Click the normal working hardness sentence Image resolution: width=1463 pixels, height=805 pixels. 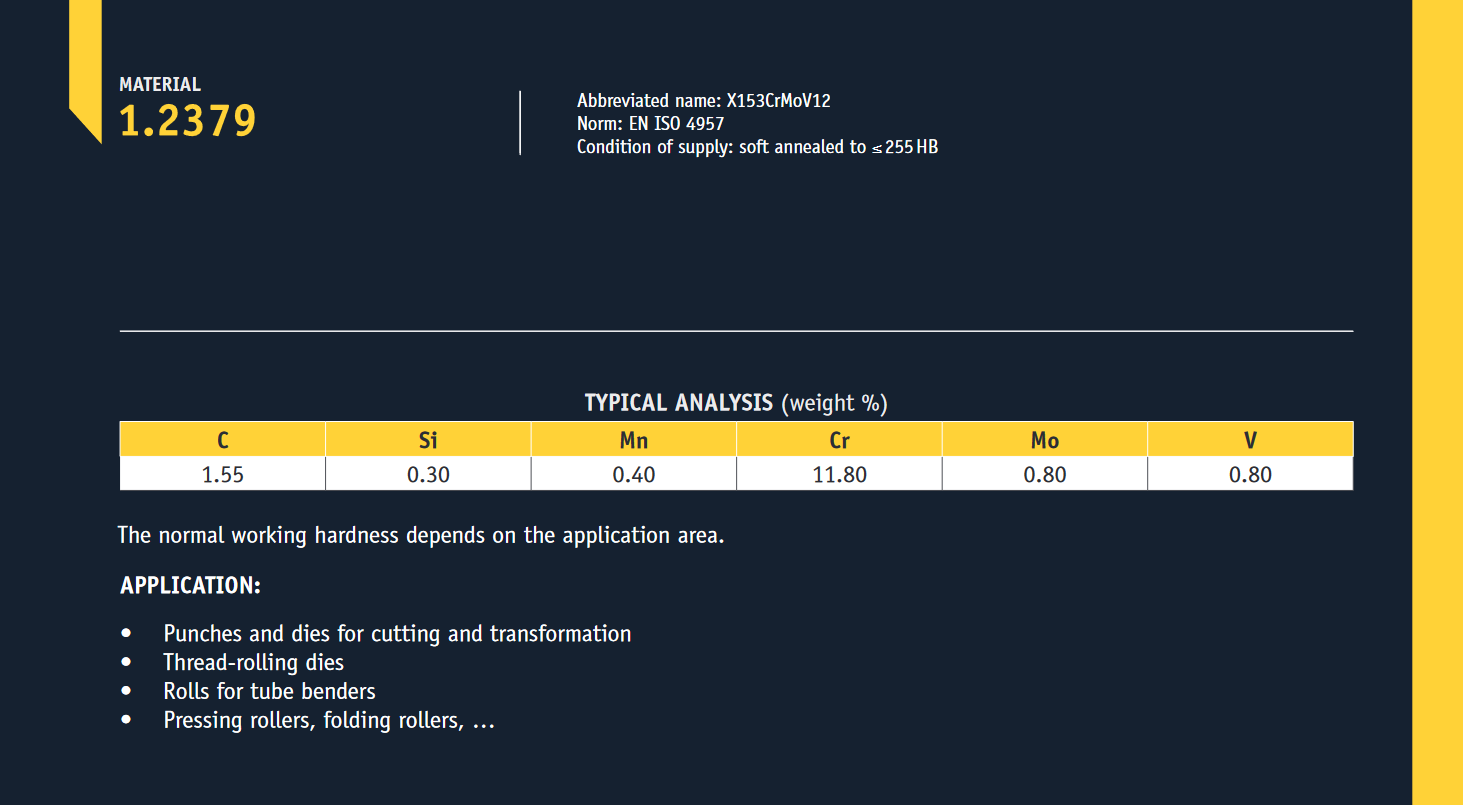tap(420, 535)
